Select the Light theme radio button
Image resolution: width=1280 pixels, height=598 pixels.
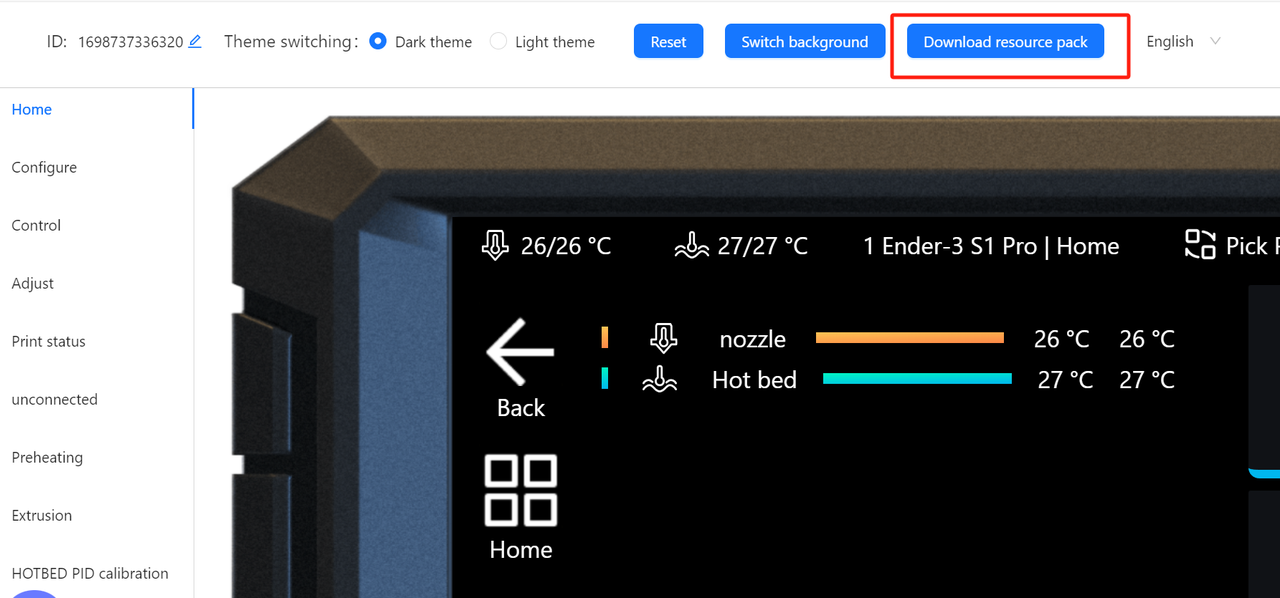coord(498,41)
